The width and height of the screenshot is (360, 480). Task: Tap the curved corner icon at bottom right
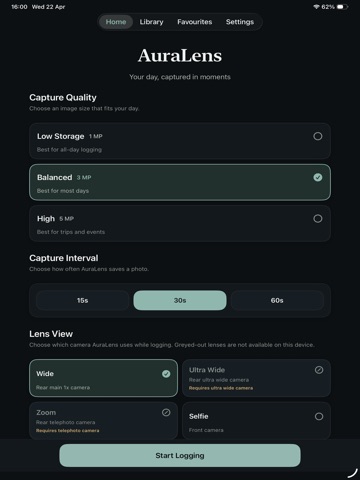tap(352, 473)
